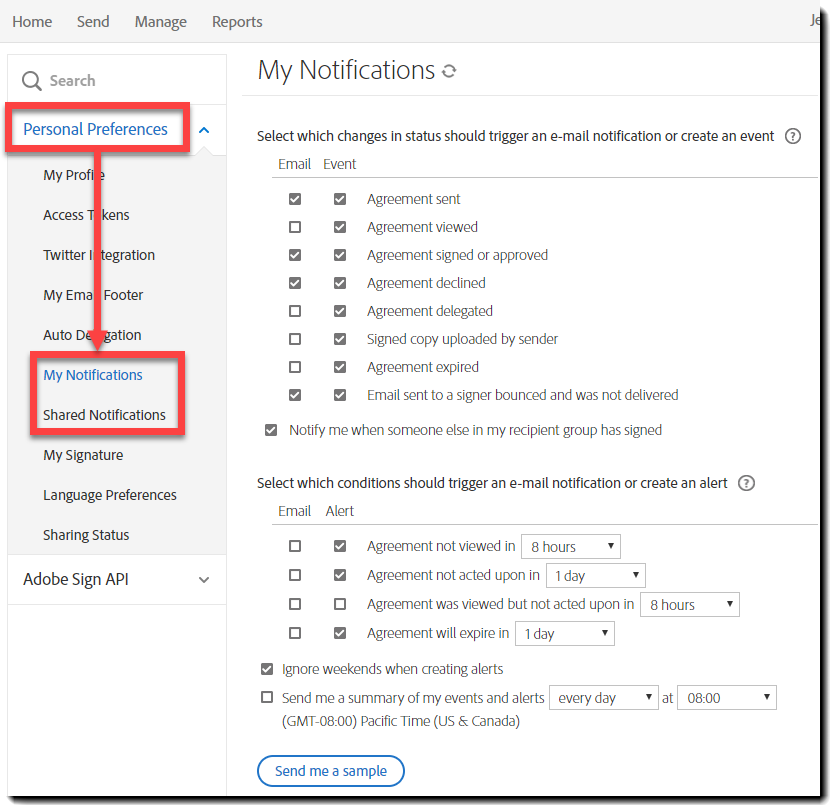
Task: Switch to the Reports tab
Action: coord(237,21)
